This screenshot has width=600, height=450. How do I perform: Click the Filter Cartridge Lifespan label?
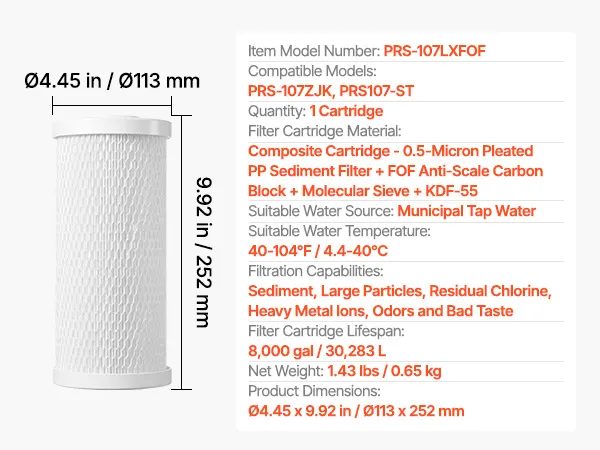[326, 331]
